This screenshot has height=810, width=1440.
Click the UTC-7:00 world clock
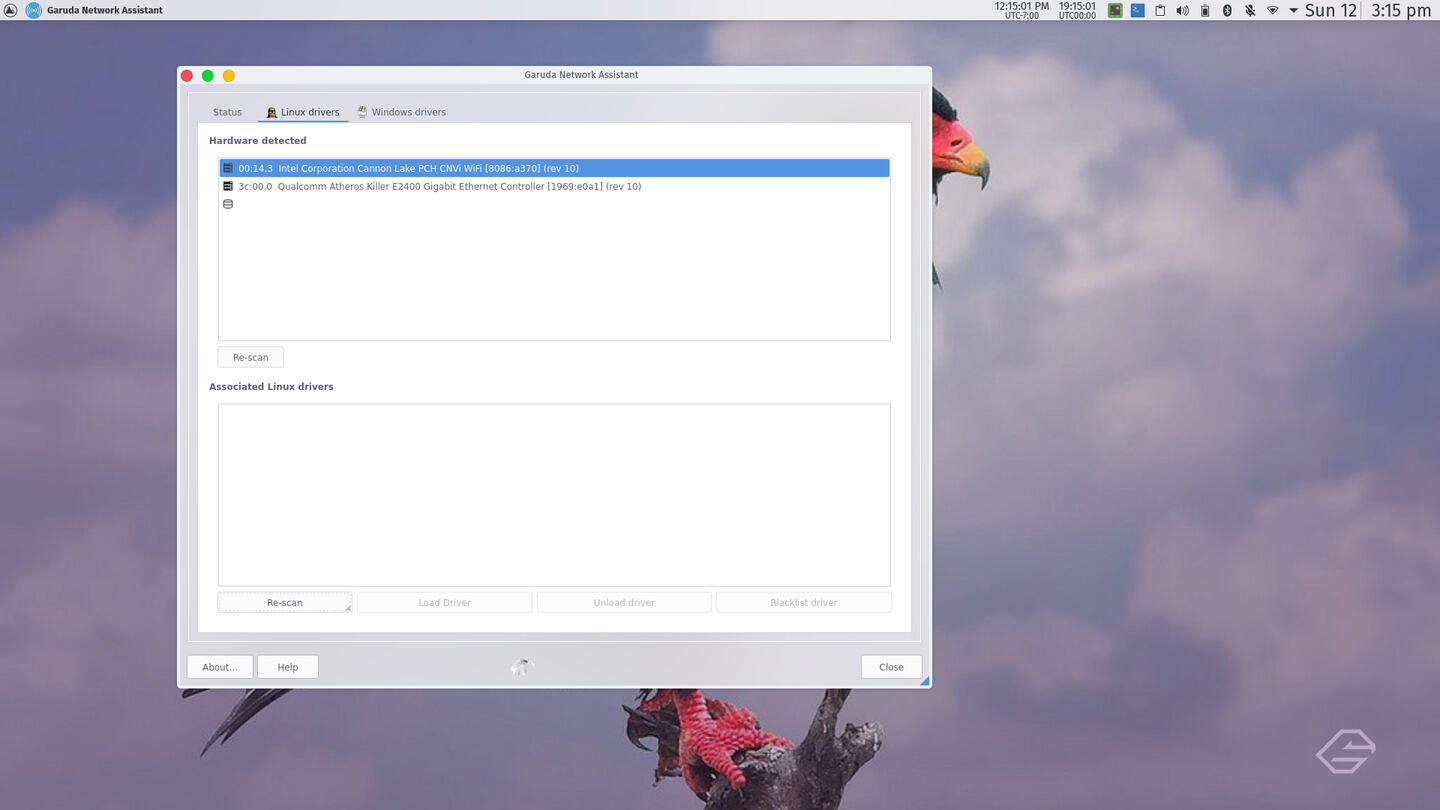pyautogui.click(x=1022, y=10)
